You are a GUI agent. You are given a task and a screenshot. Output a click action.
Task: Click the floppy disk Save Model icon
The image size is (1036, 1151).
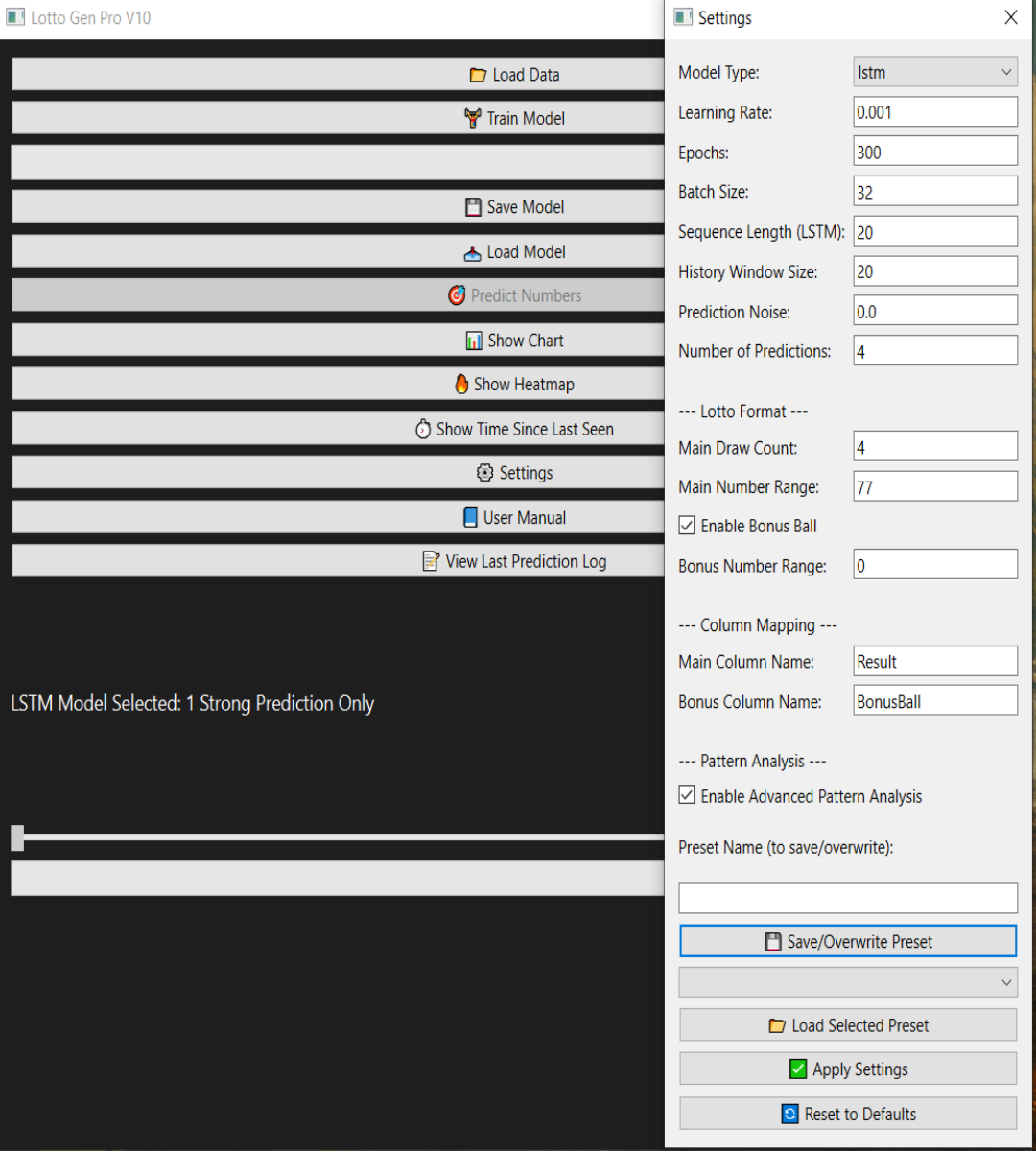click(x=473, y=207)
